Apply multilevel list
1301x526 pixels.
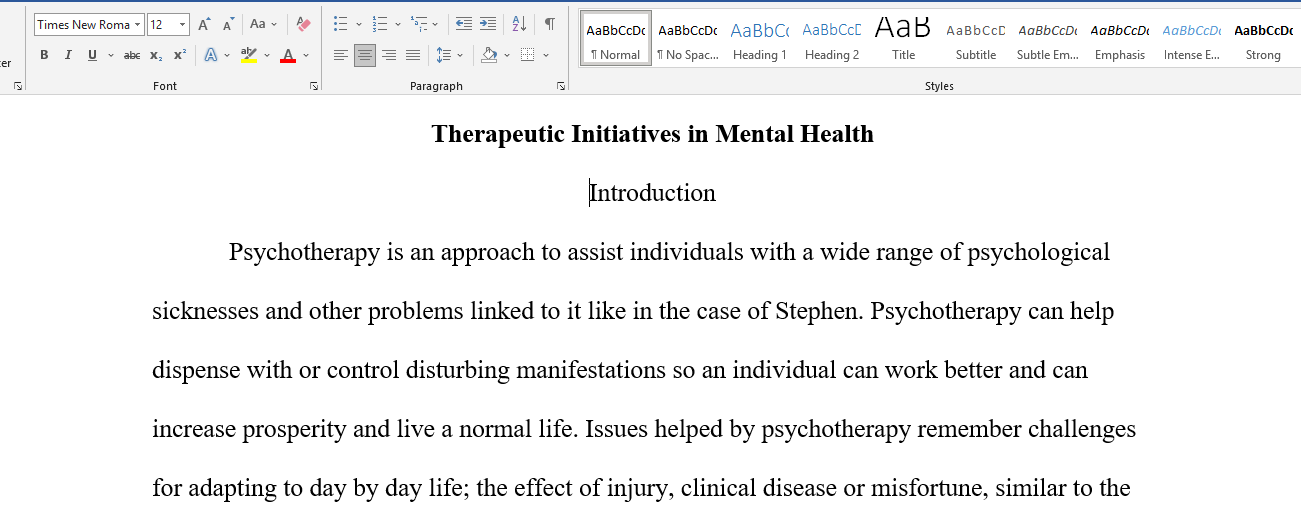419,24
